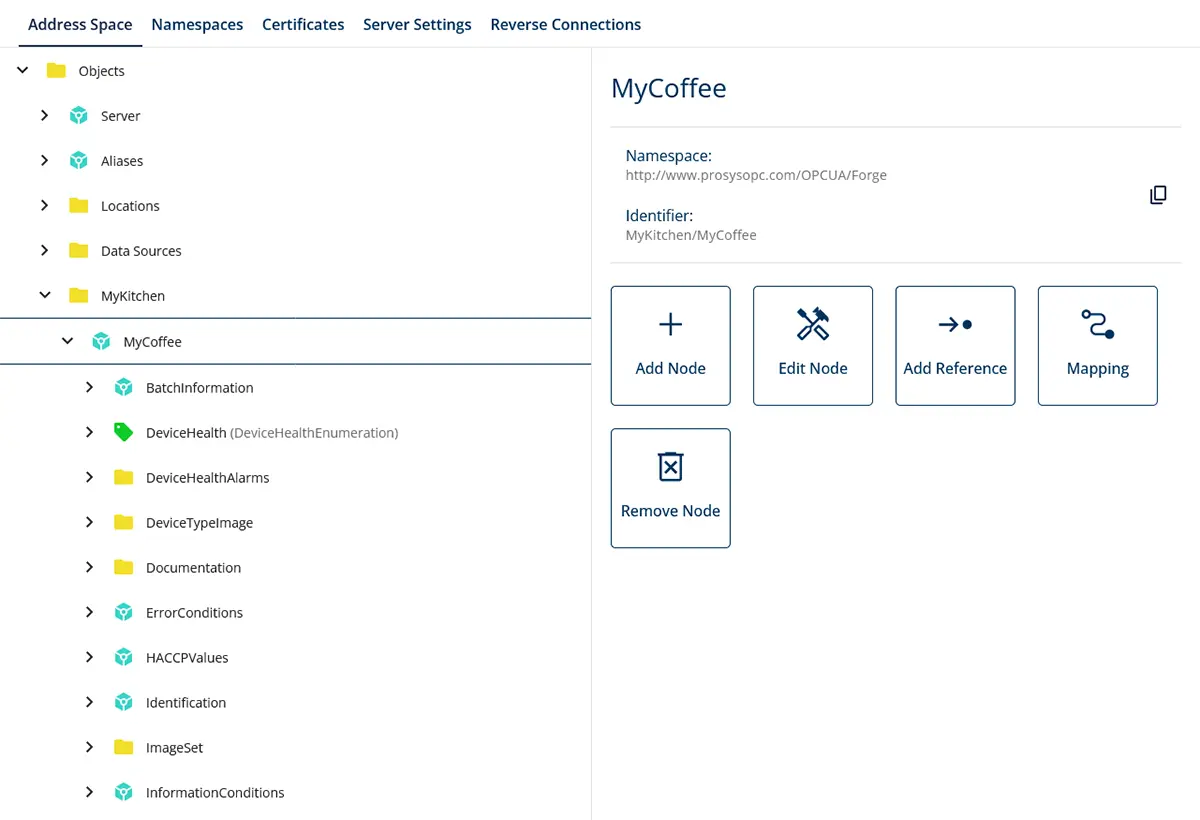
Task: Click the MyCoffee object cube icon
Action: (x=101, y=342)
